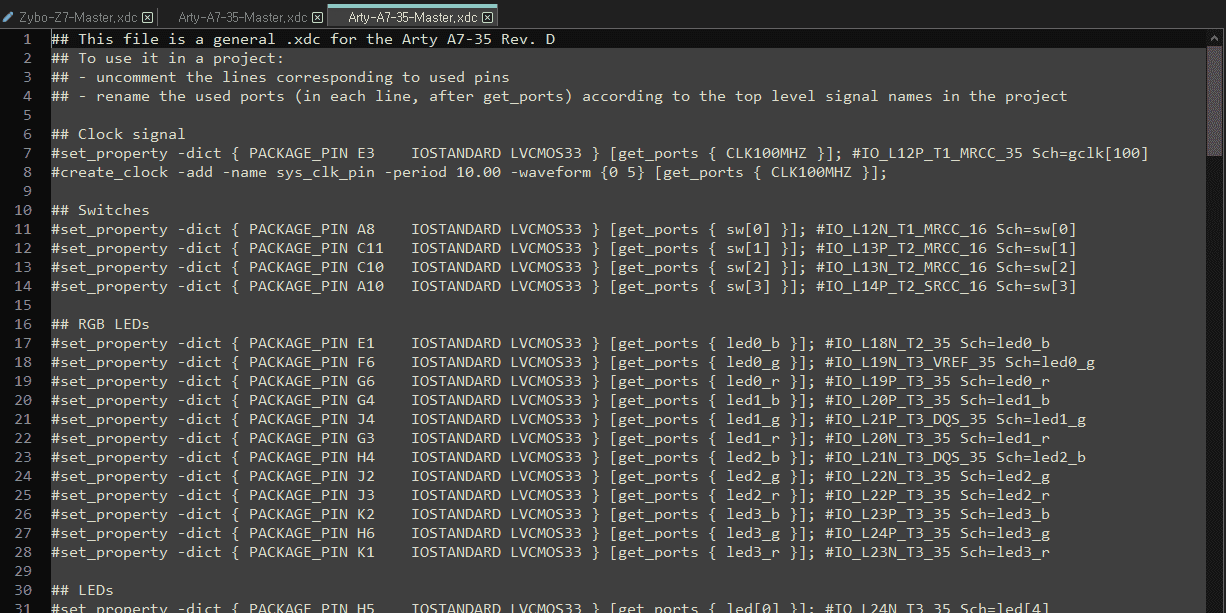Click '-waveform {0 5}' on line 8
This screenshot has height=613, width=1226.
tap(578, 172)
